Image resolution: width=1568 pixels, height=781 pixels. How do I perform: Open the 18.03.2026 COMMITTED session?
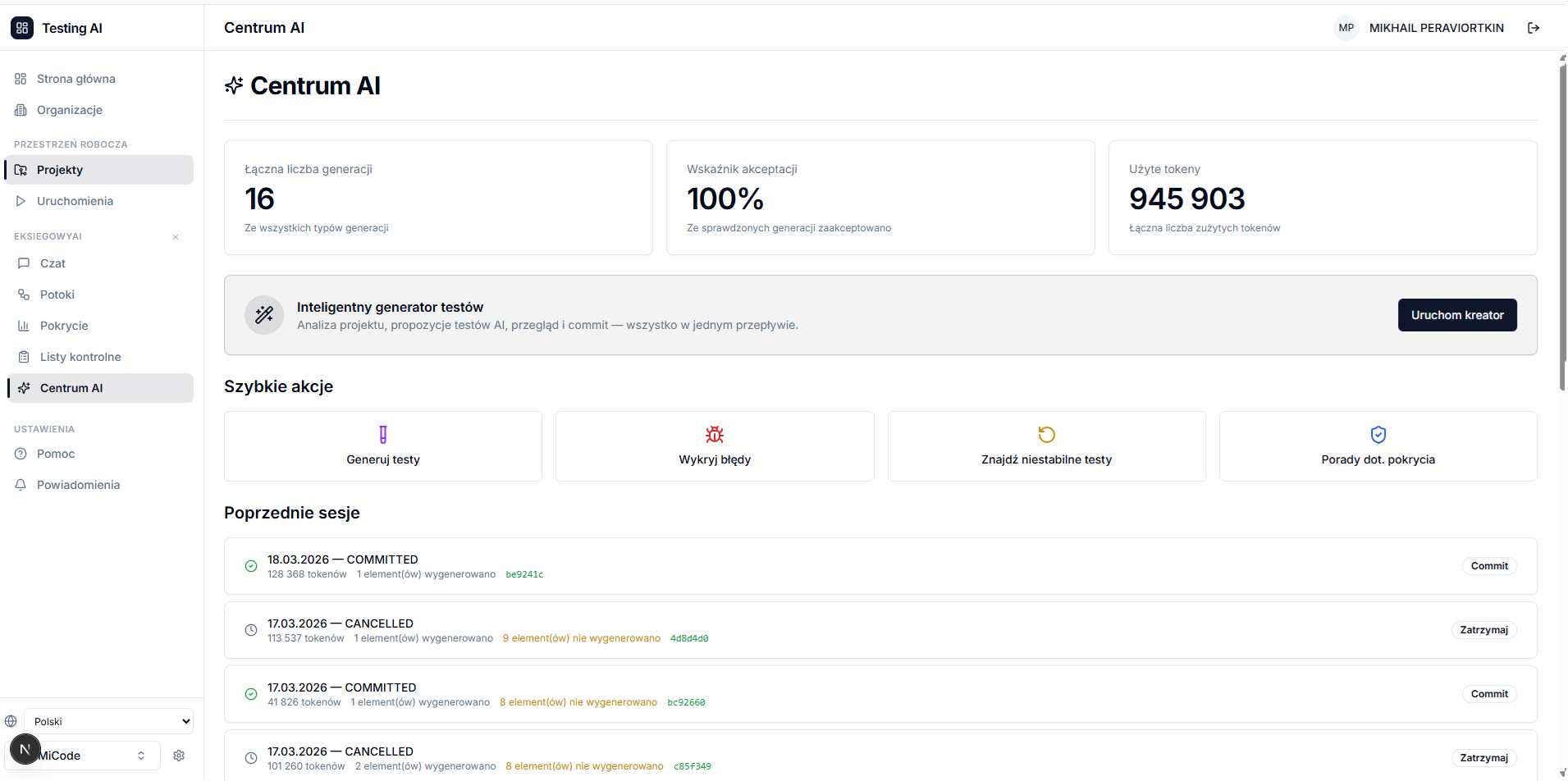[880, 566]
